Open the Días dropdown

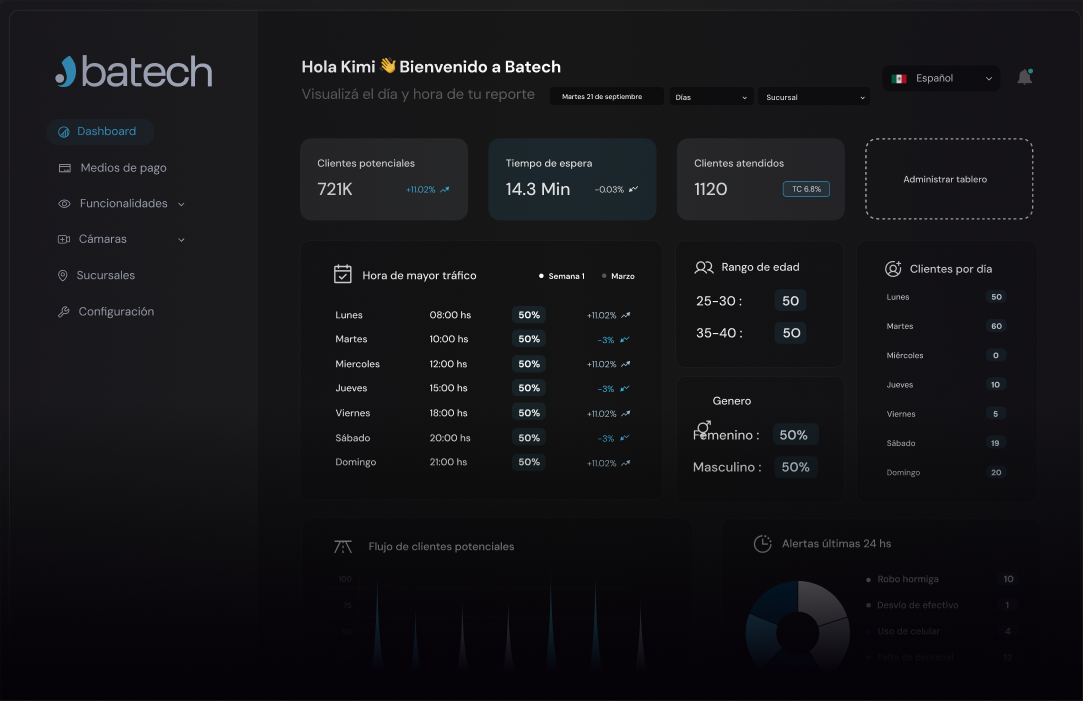711,95
